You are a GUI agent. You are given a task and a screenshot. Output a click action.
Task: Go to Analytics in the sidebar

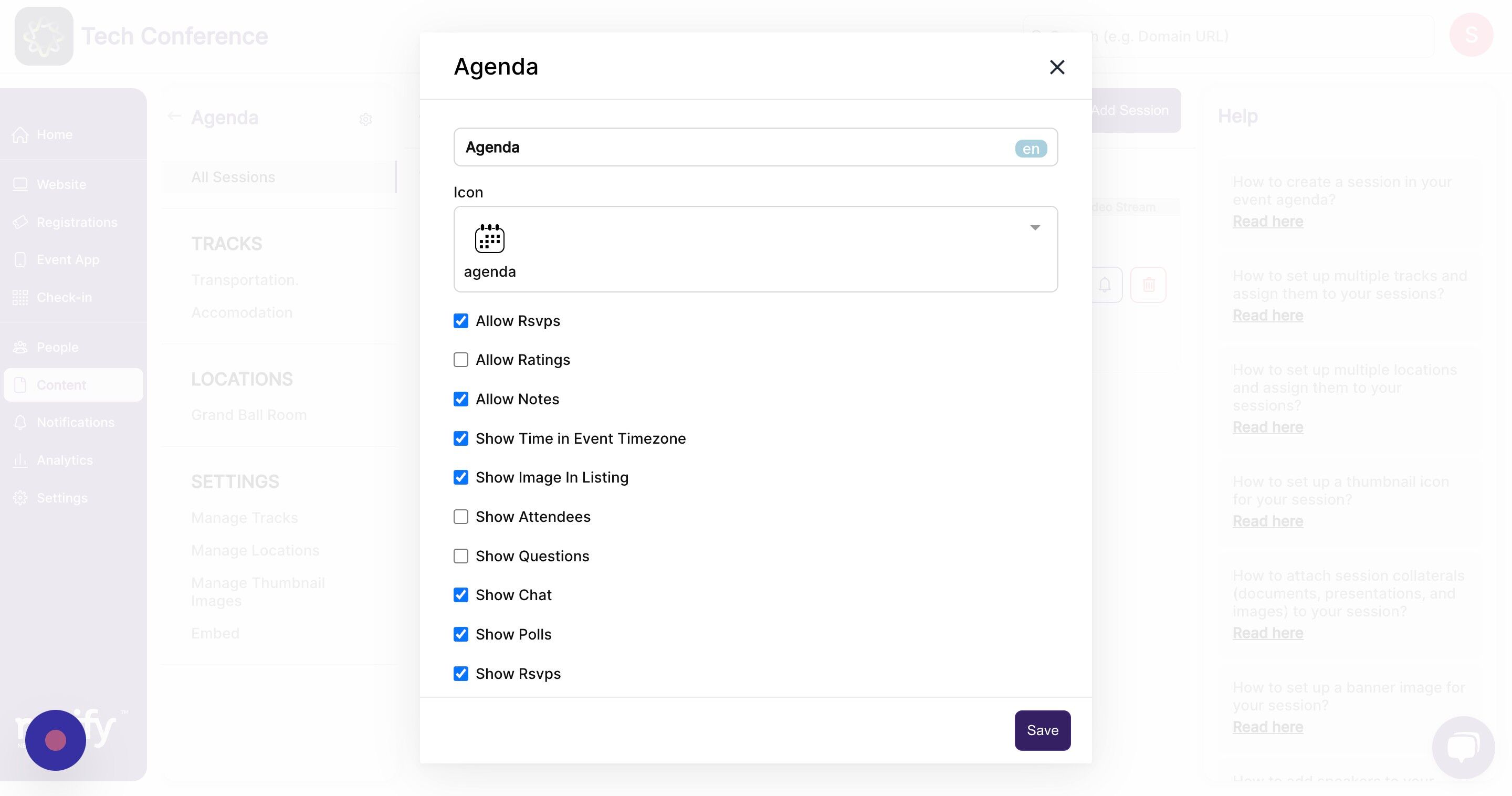click(x=65, y=460)
